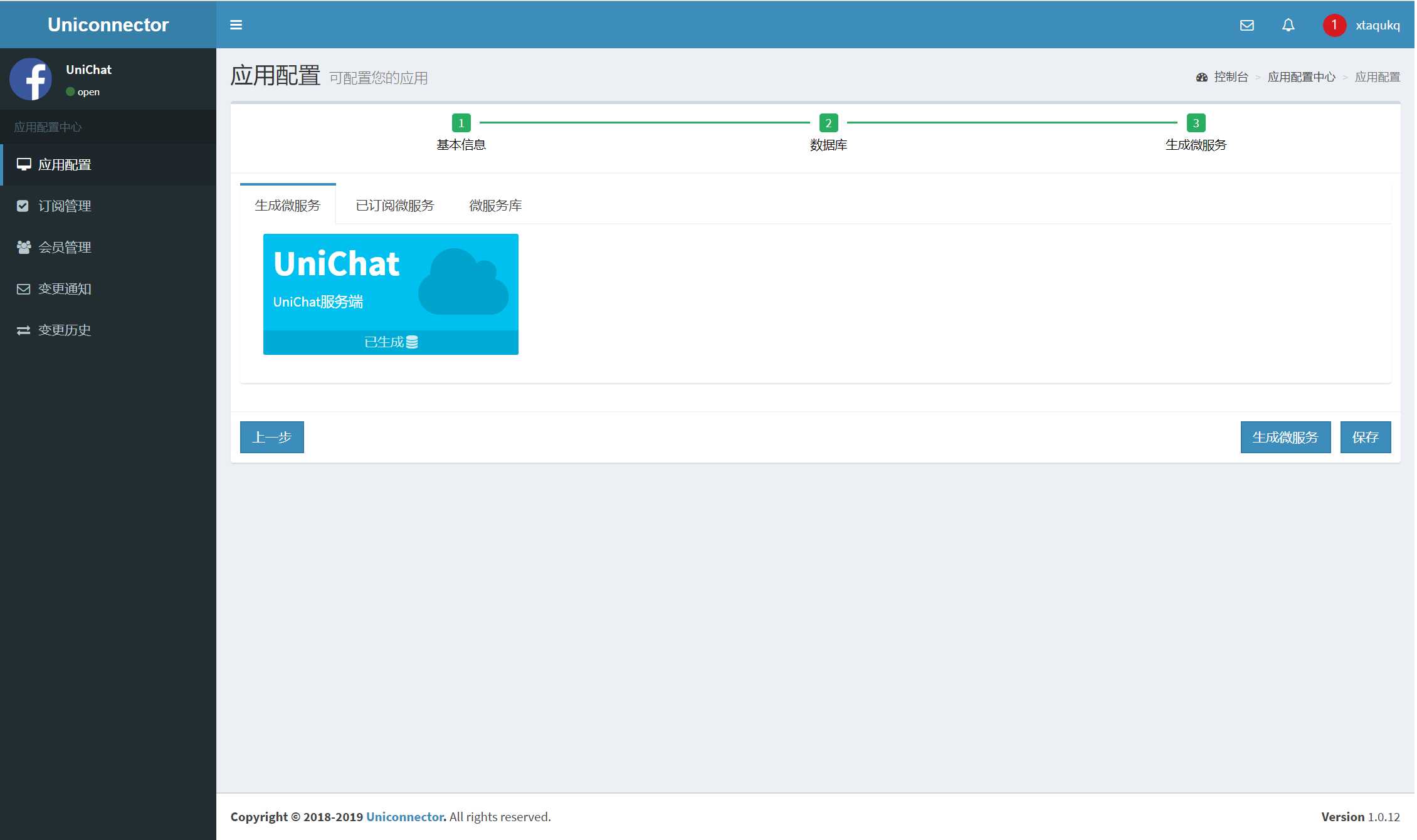Image resolution: width=1417 pixels, height=840 pixels.
Task: Click the 已生成 status footer on card
Action: pos(391,342)
